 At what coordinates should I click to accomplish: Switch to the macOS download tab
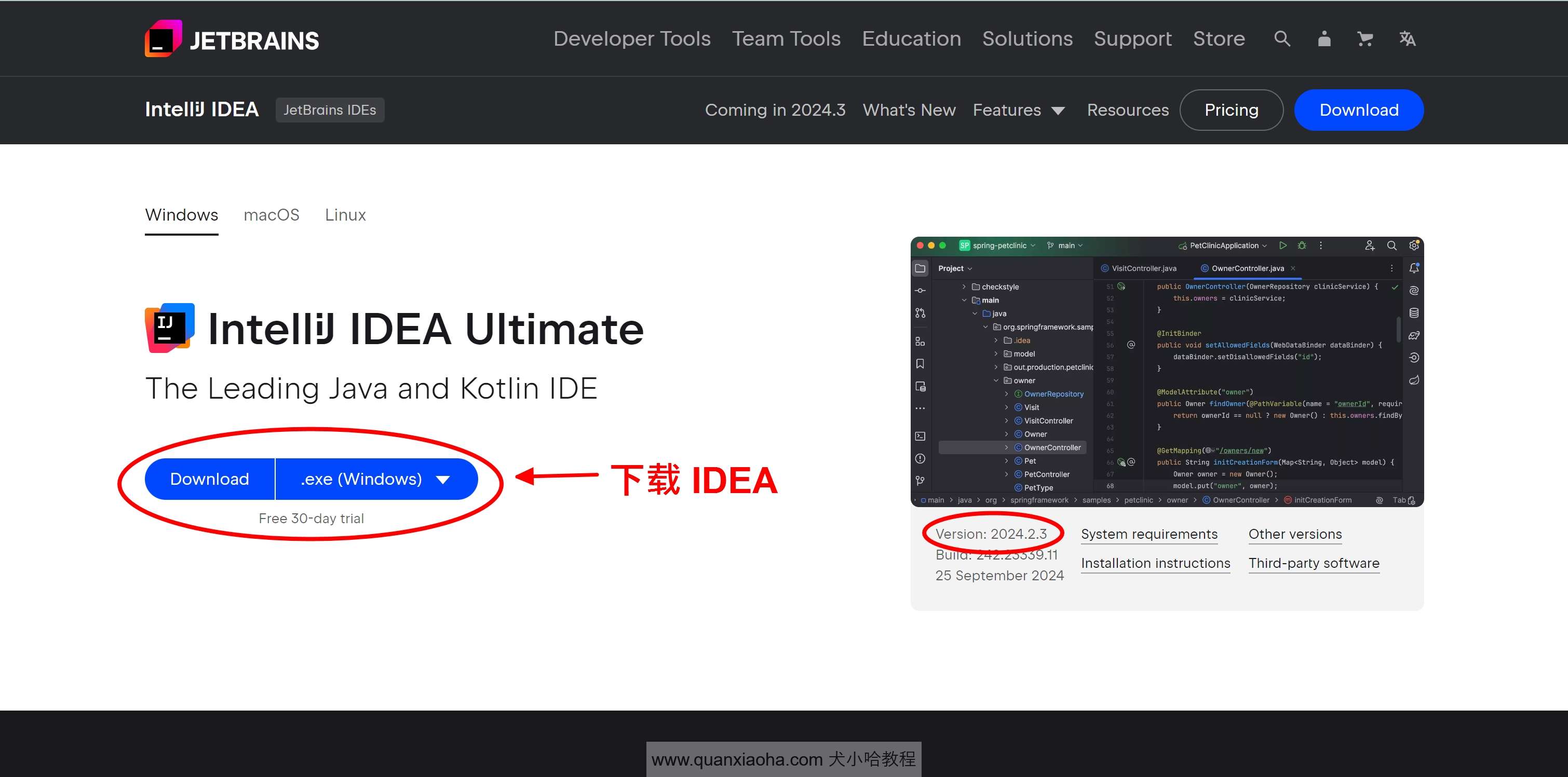pos(272,215)
